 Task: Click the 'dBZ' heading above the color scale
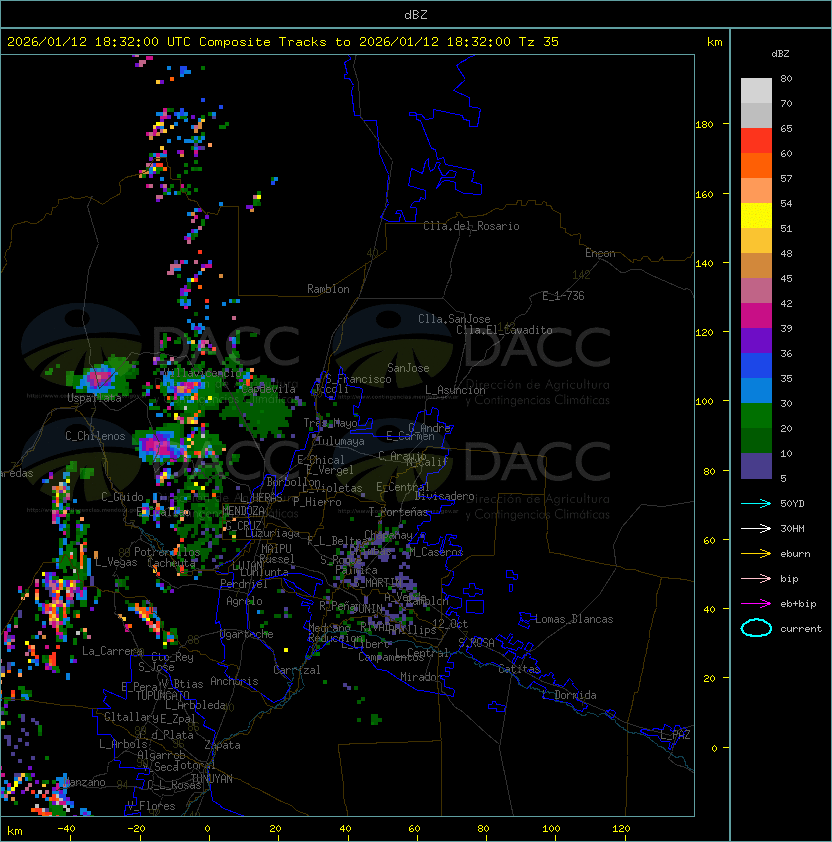coord(780,54)
